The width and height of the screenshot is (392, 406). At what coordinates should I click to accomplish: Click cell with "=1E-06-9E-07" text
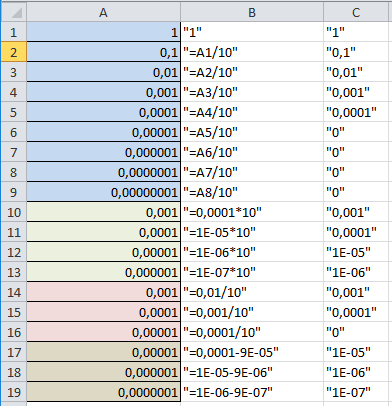252,392
